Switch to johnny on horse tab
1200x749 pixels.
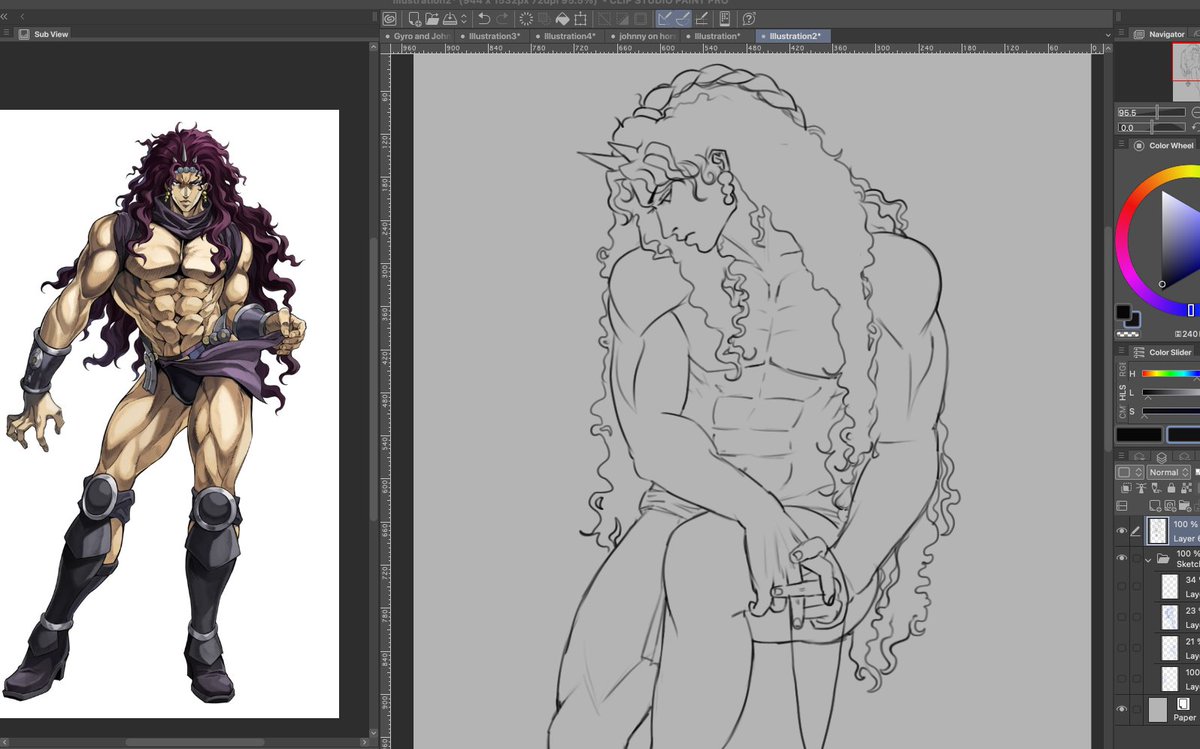tap(643, 36)
